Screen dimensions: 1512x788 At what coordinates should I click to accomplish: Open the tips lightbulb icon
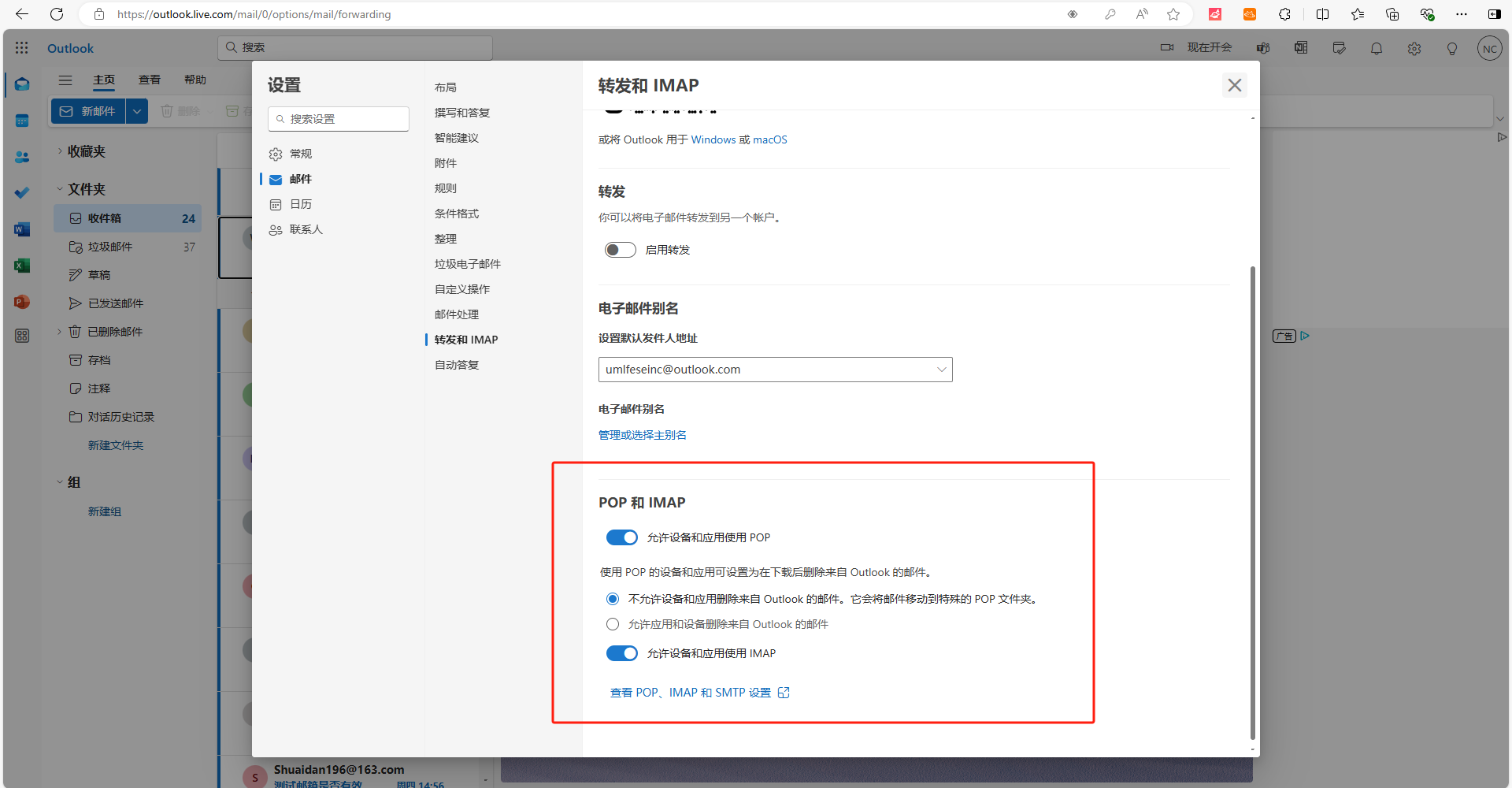pyautogui.click(x=1452, y=48)
